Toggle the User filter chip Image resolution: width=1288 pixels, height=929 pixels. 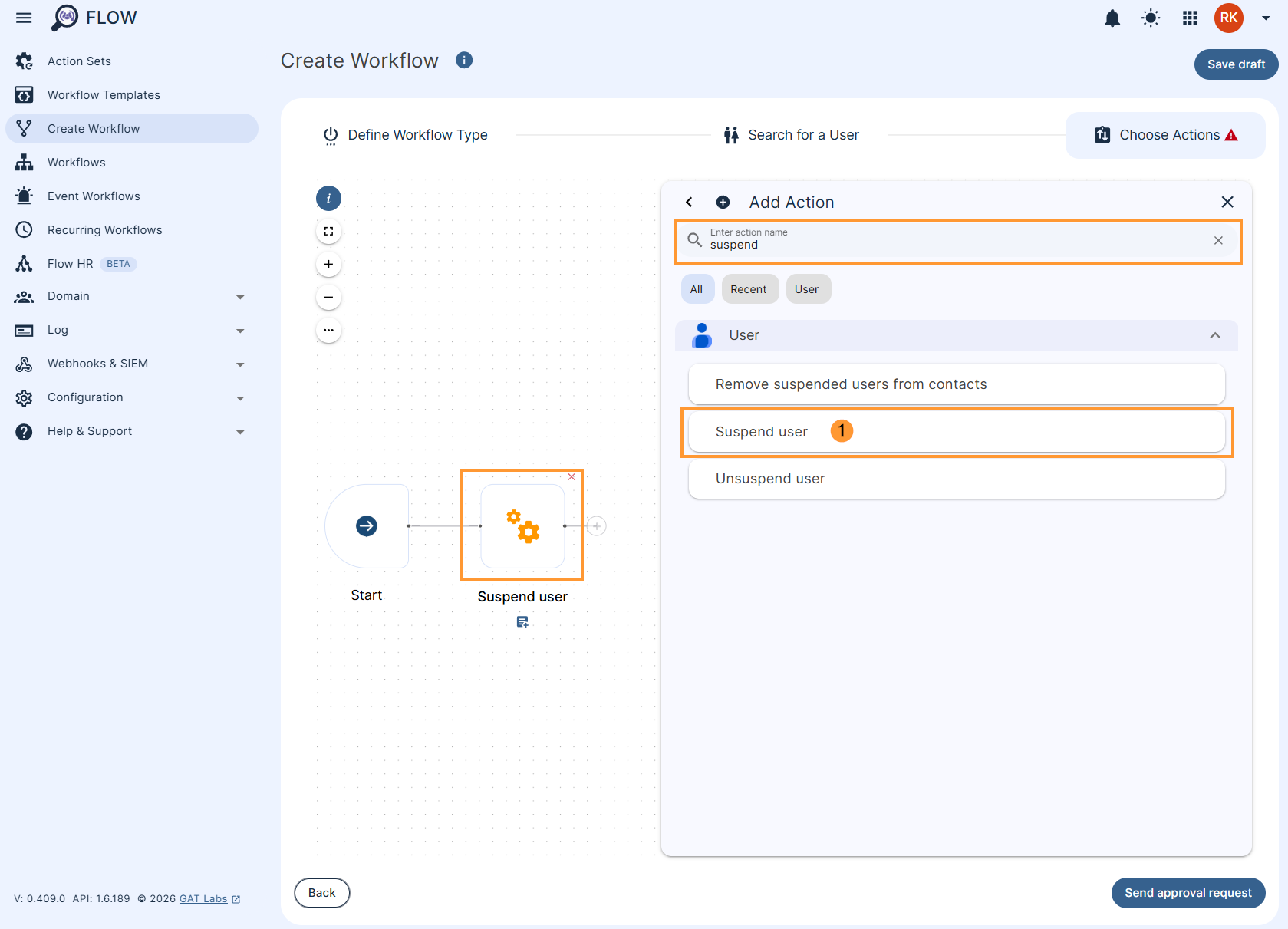(x=808, y=288)
